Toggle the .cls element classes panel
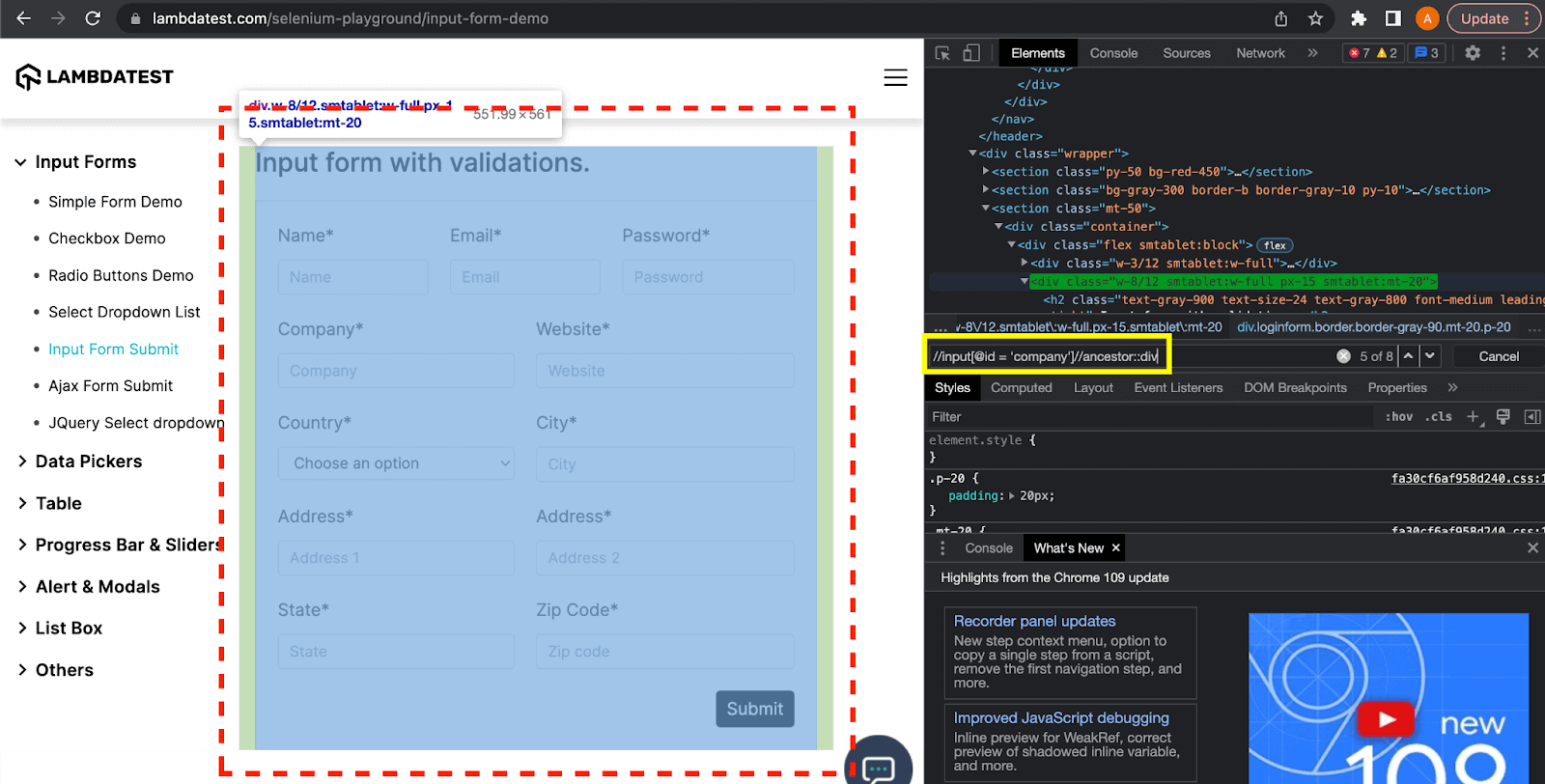This screenshot has height=784, width=1545. tap(1439, 416)
